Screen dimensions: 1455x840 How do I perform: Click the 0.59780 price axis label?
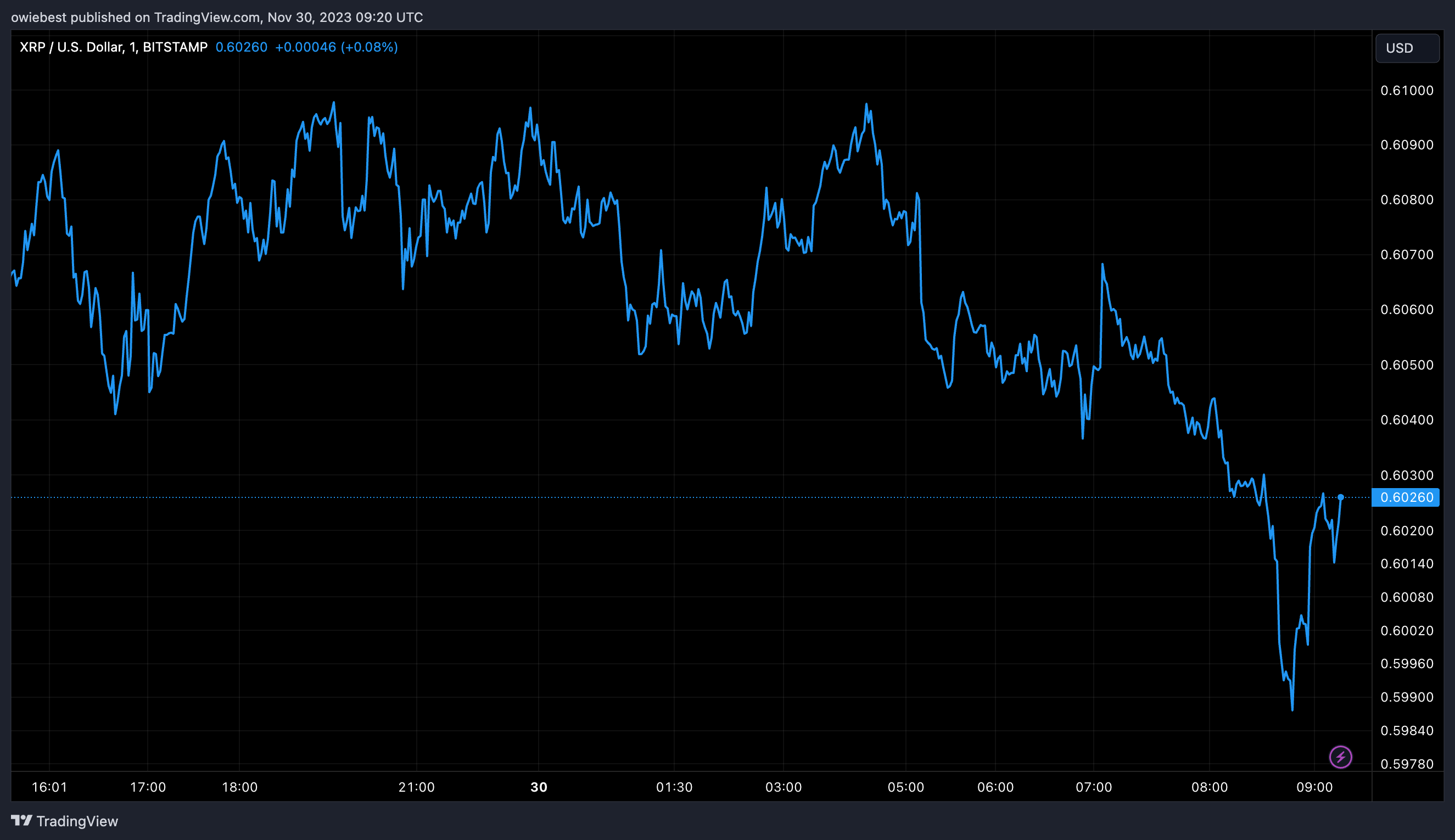1407,764
